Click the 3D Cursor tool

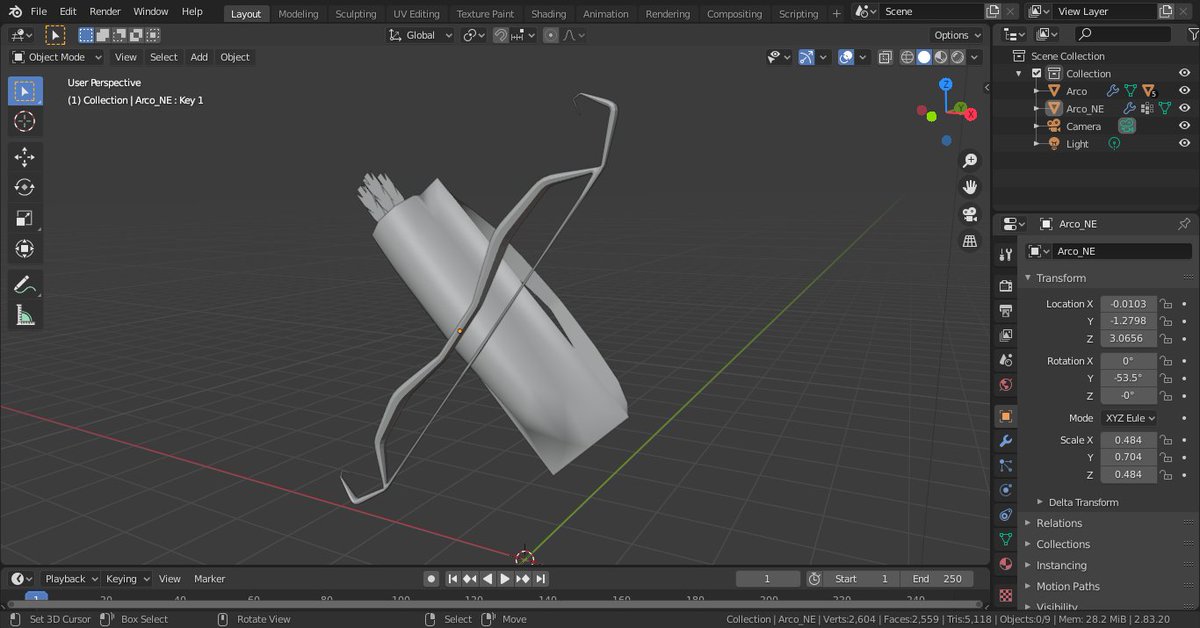[x=25, y=122]
